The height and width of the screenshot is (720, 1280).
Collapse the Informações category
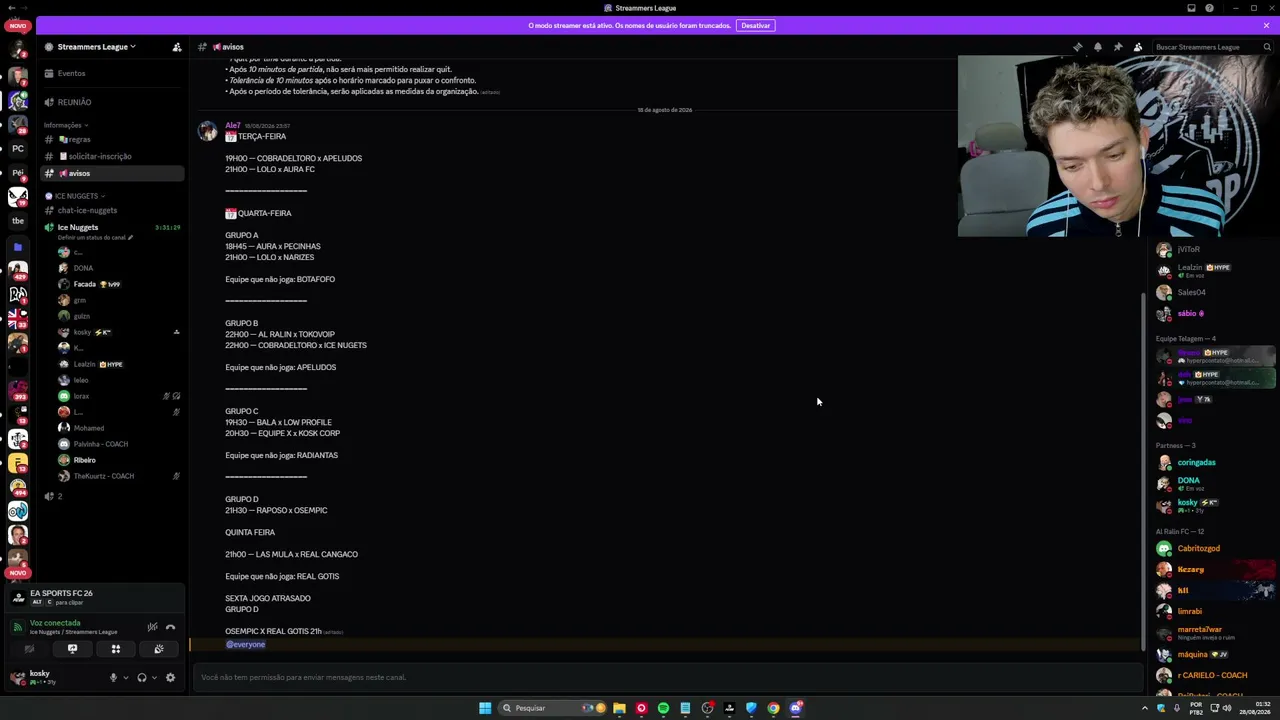(x=66, y=125)
